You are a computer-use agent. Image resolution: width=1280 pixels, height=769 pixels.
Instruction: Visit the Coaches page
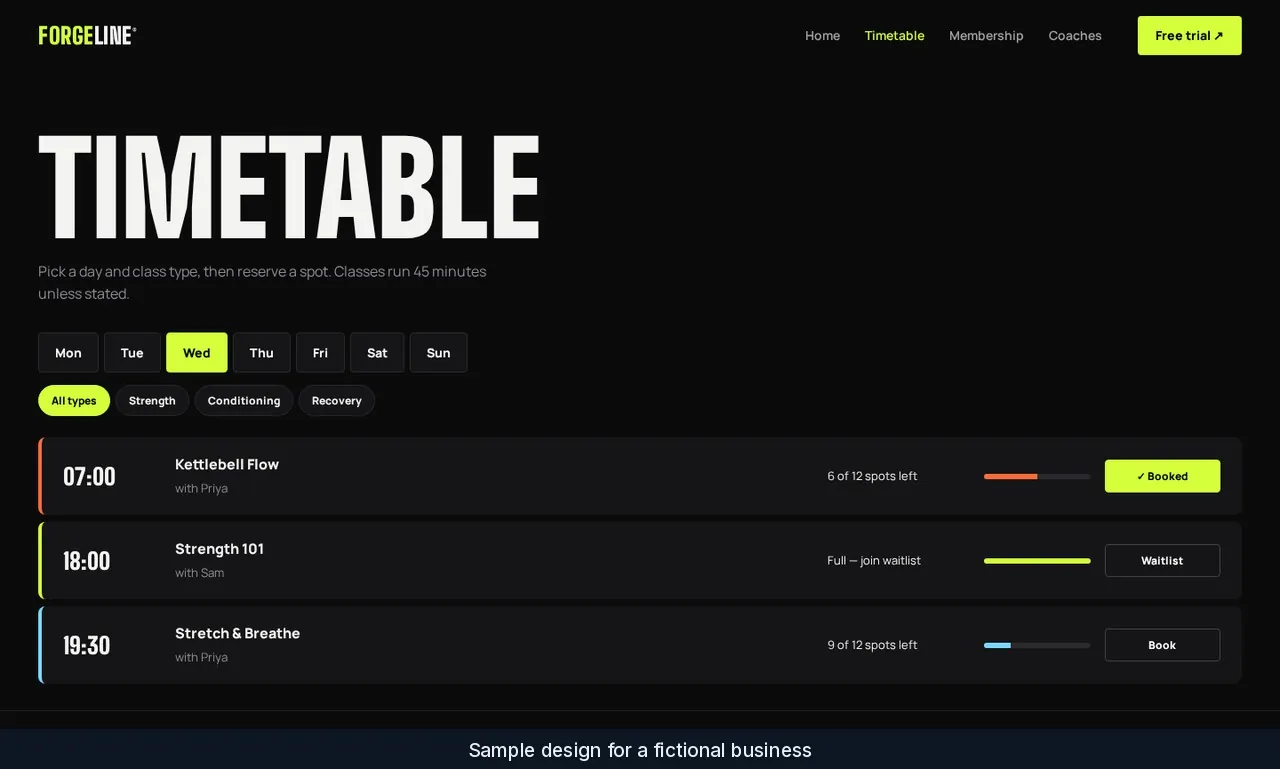point(1075,35)
